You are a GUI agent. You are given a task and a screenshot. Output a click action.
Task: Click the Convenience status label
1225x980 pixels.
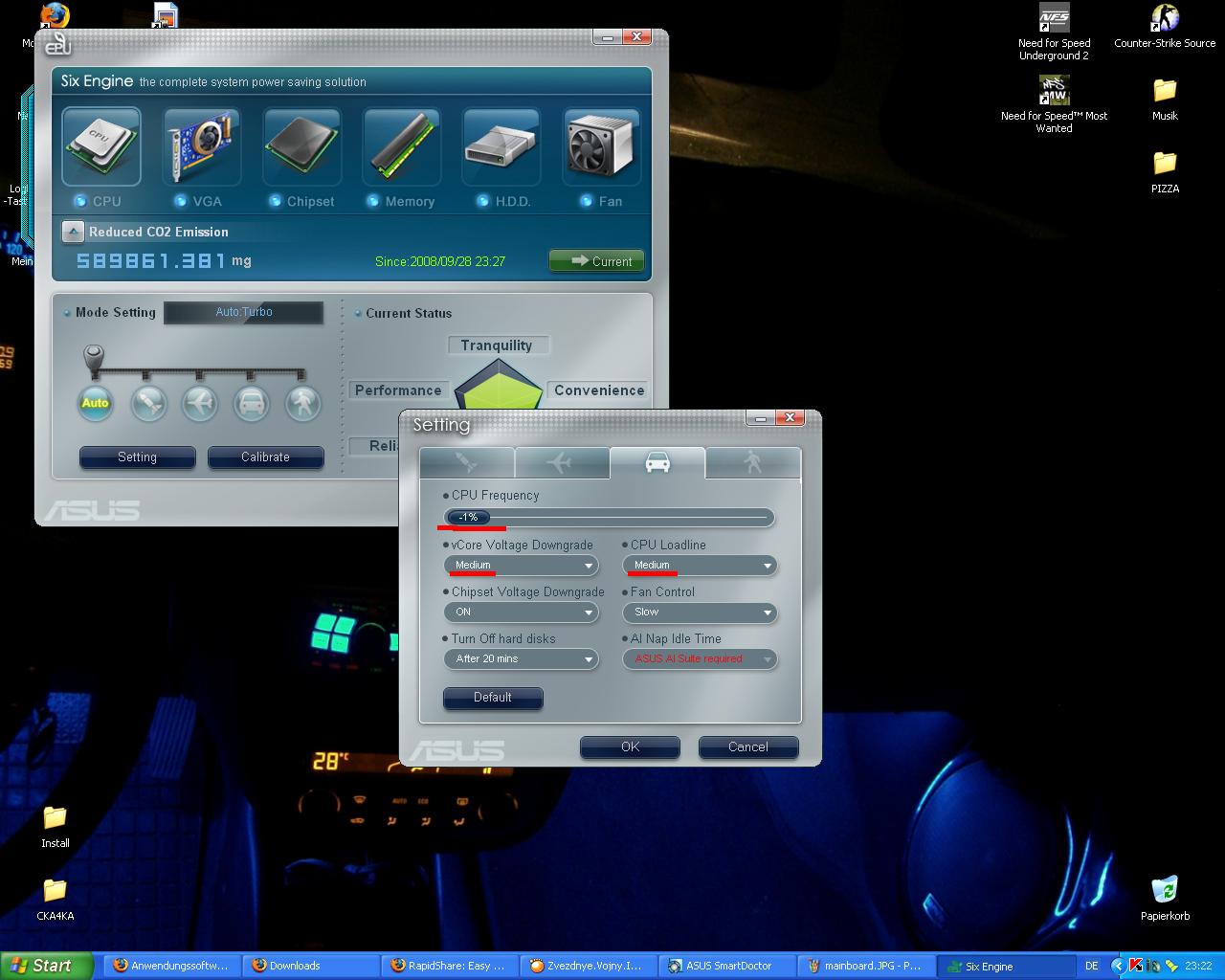599,390
